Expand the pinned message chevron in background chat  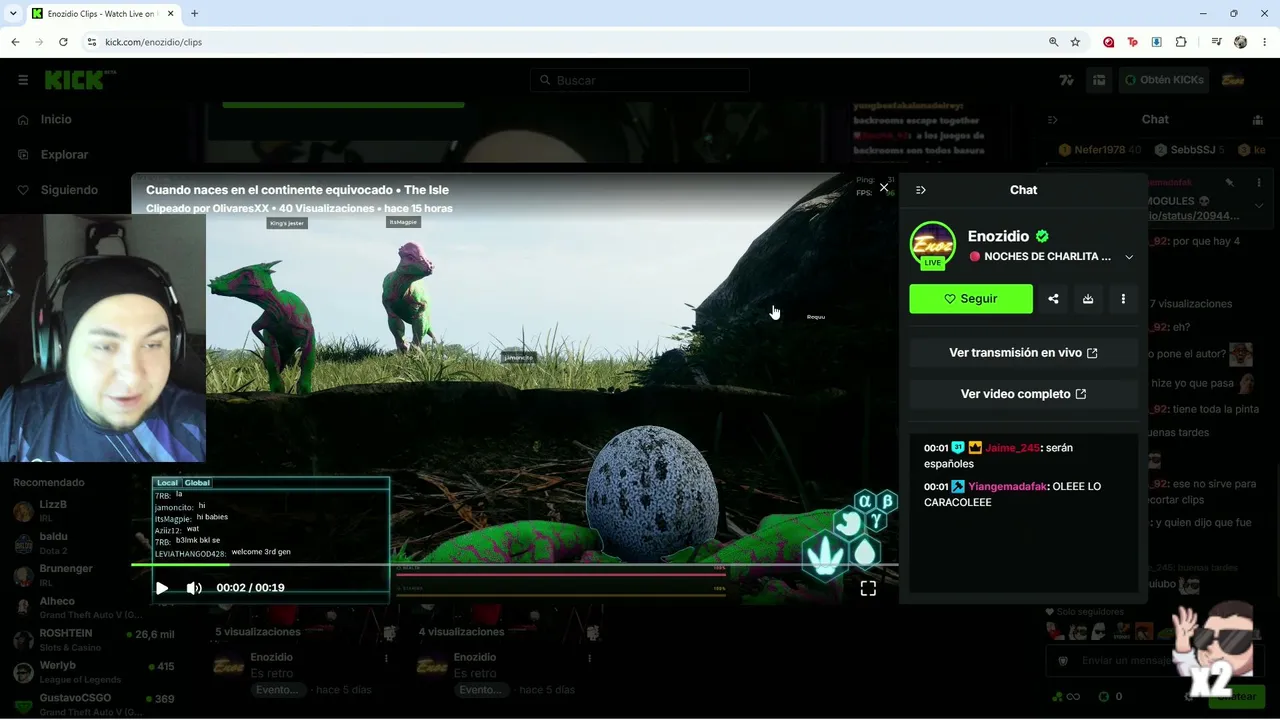pos(1259,206)
